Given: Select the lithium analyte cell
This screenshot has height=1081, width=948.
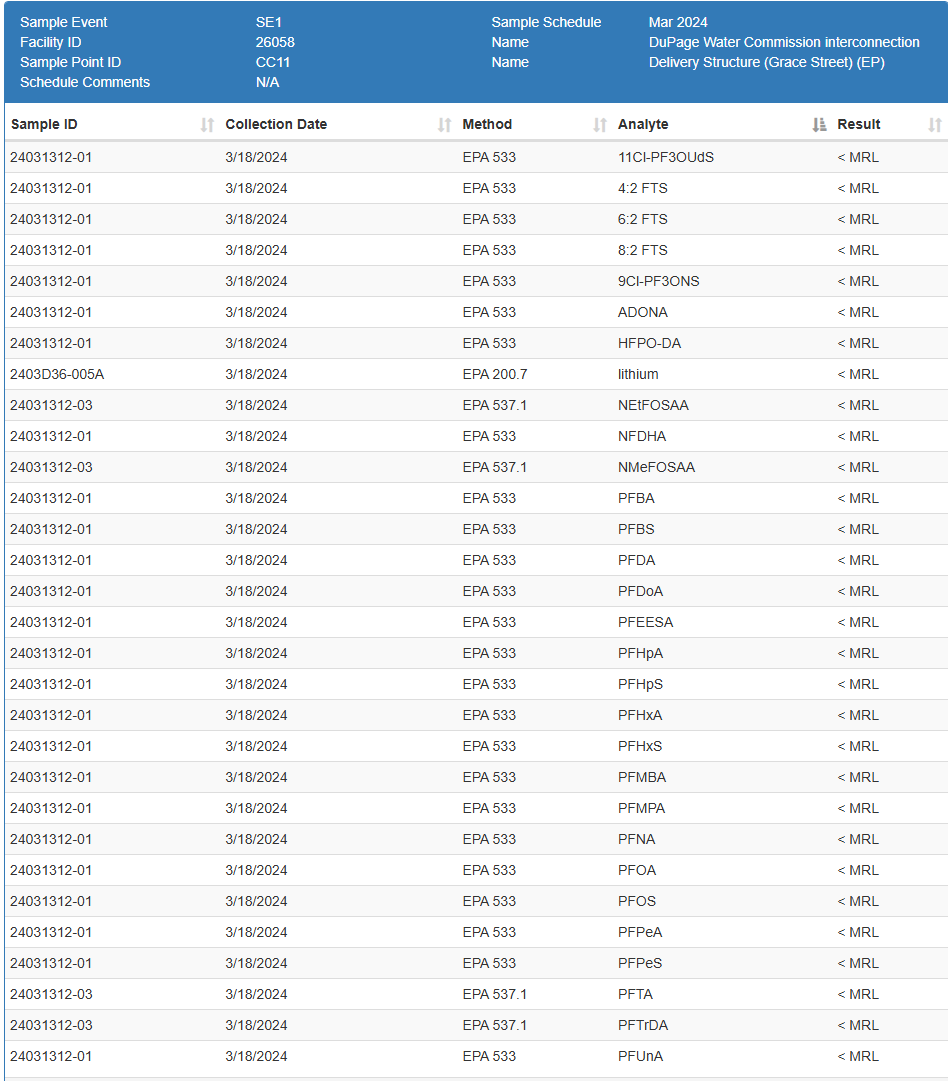Looking at the screenshot, I should click(638, 374).
